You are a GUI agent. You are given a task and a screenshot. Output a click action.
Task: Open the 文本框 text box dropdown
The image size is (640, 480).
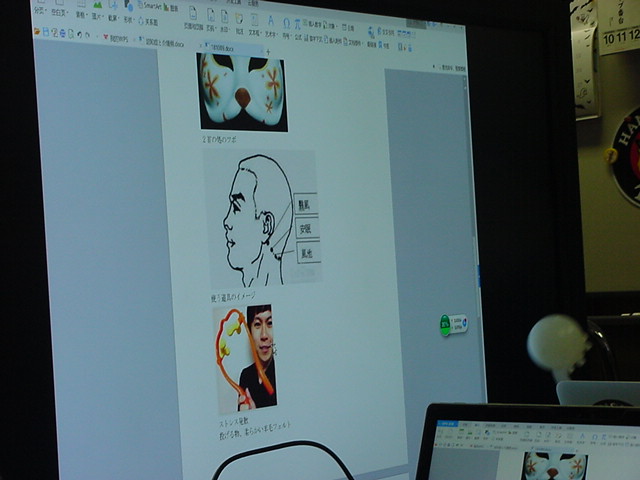[x=255, y=32]
